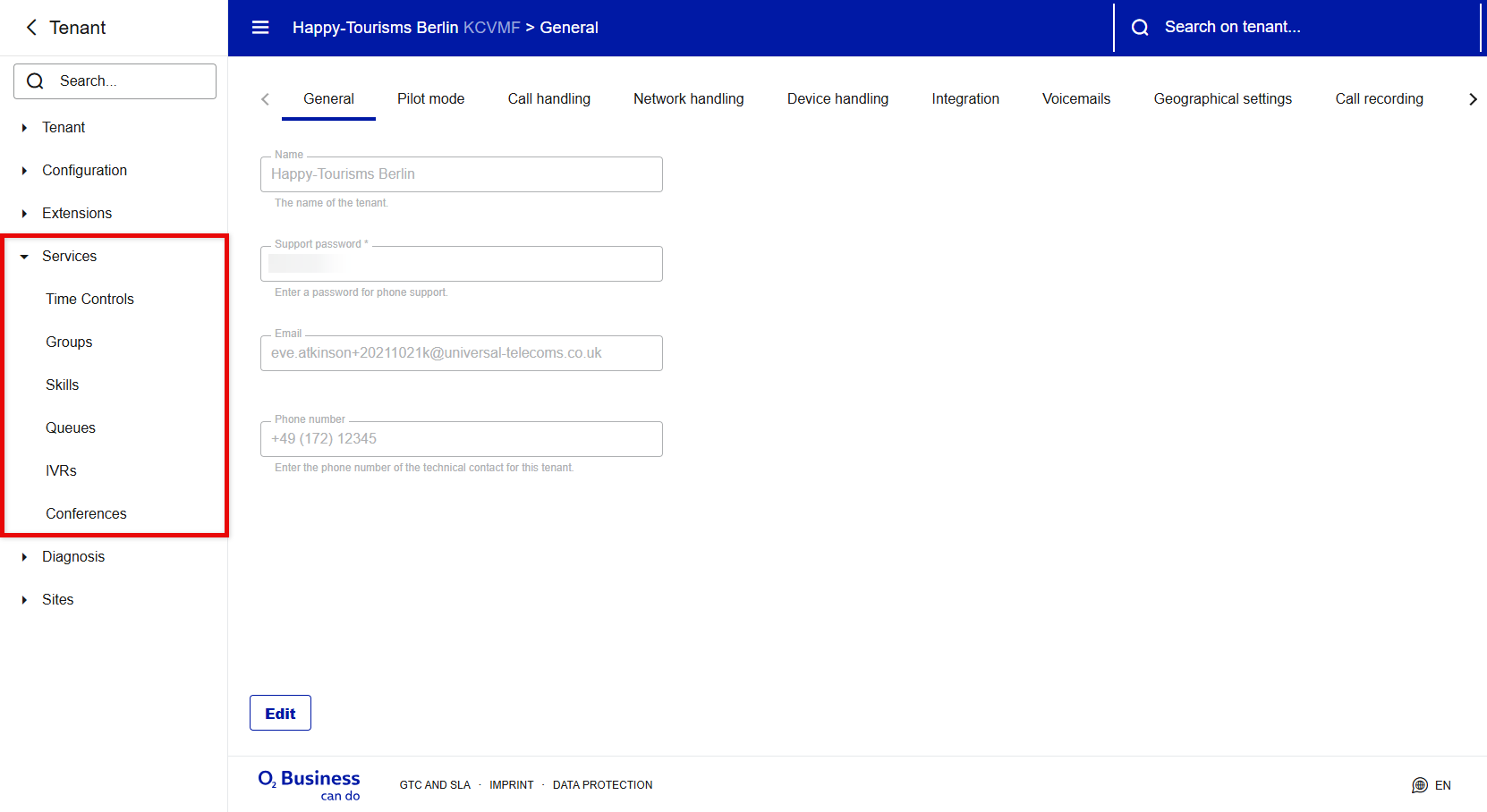Click the tenant search magnifier icon
This screenshot has height=812, width=1487.
coord(1140,28)
